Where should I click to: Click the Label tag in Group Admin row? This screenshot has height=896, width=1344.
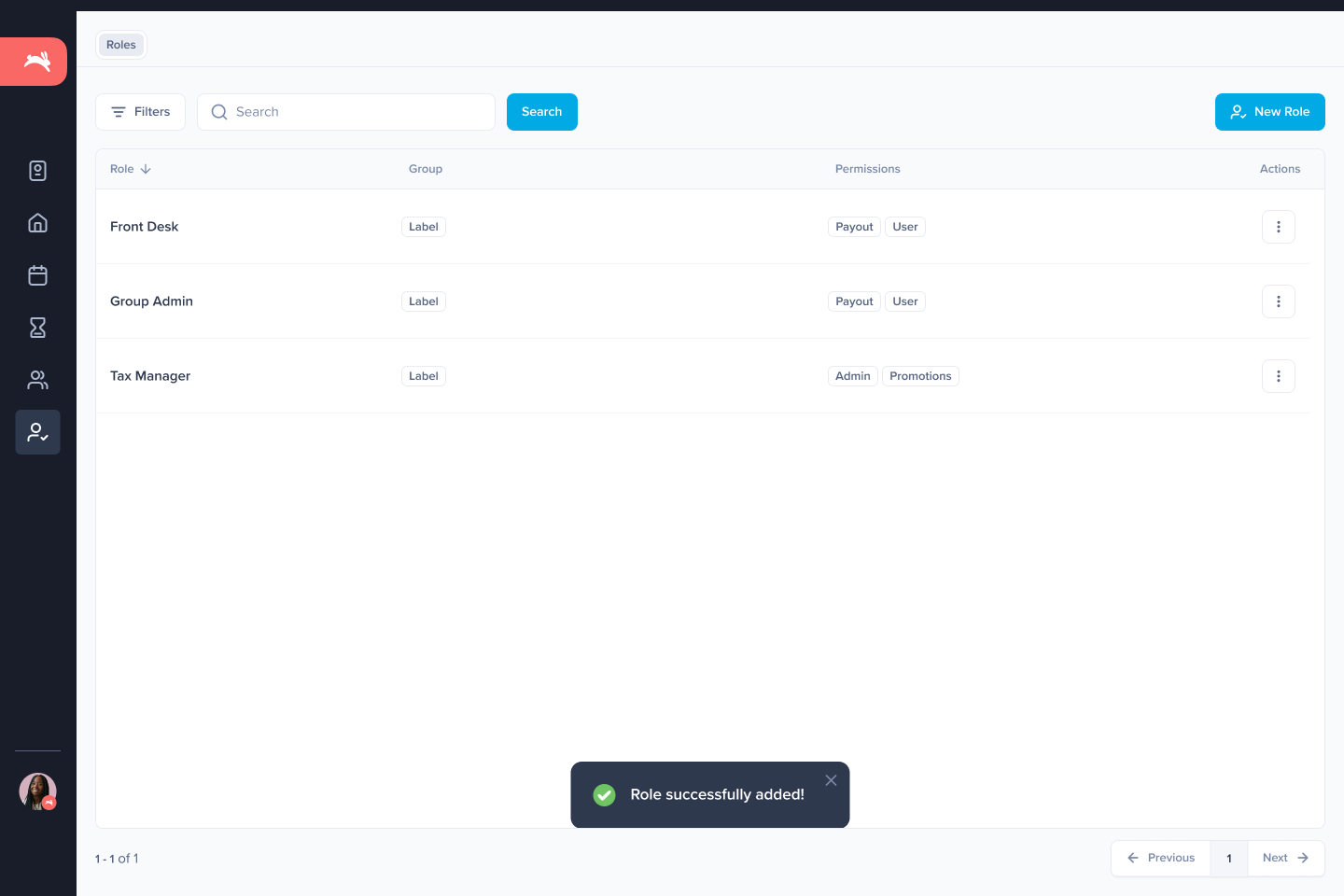[424, 301]
